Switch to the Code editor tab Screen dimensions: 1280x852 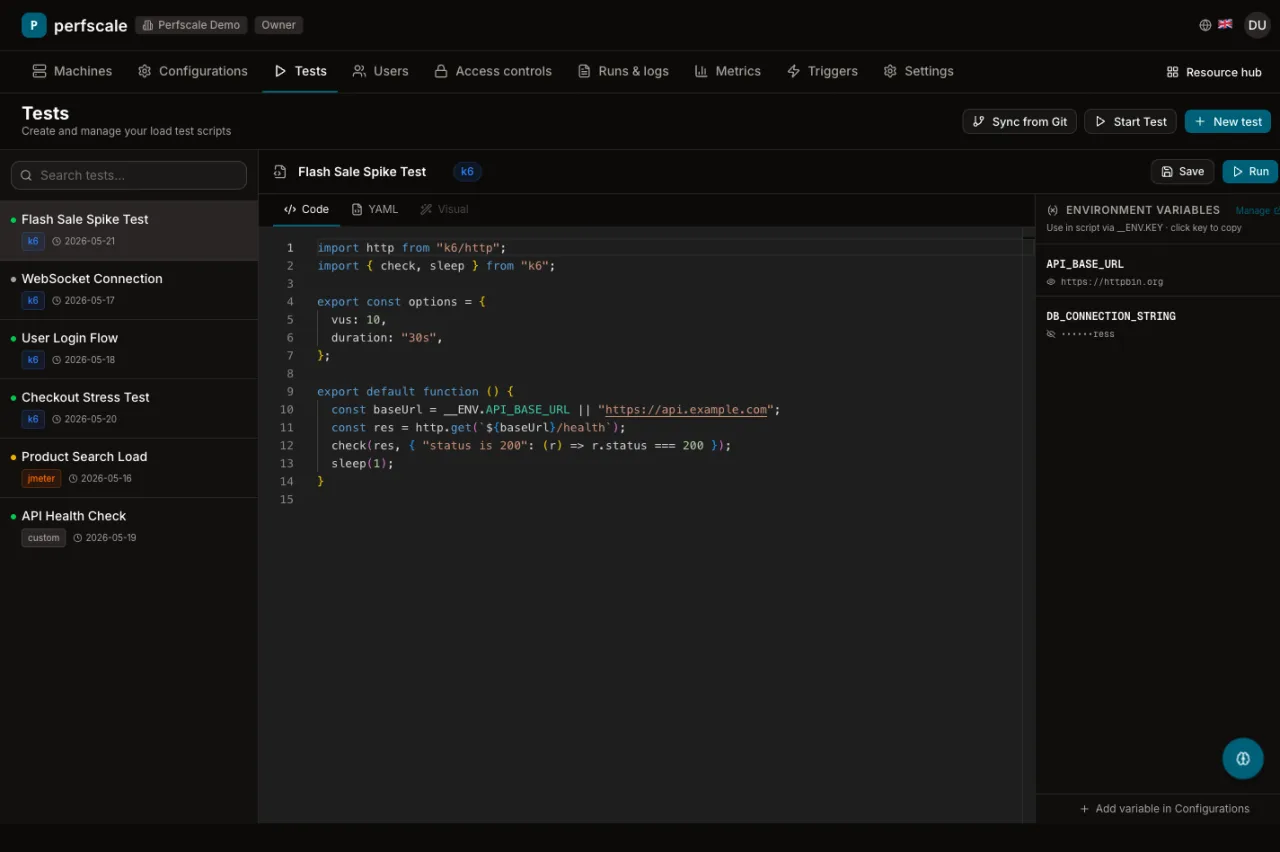tap(306, 209)
